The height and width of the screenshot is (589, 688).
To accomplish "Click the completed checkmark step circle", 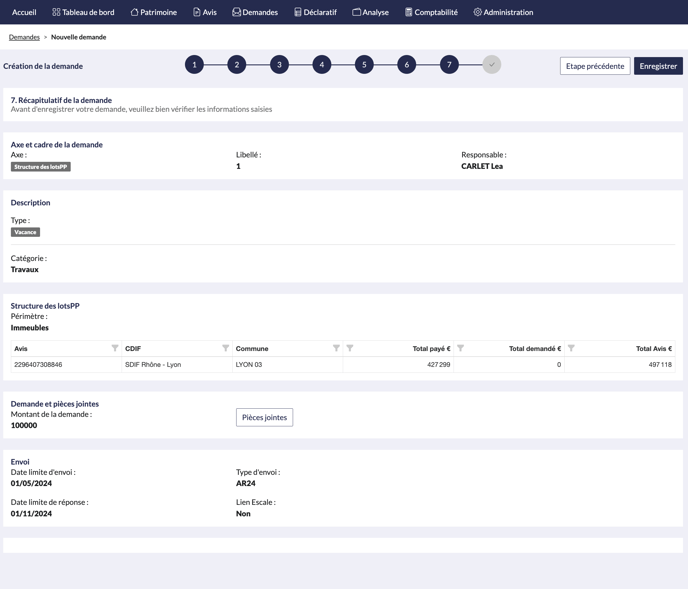I will click(491, 65).
